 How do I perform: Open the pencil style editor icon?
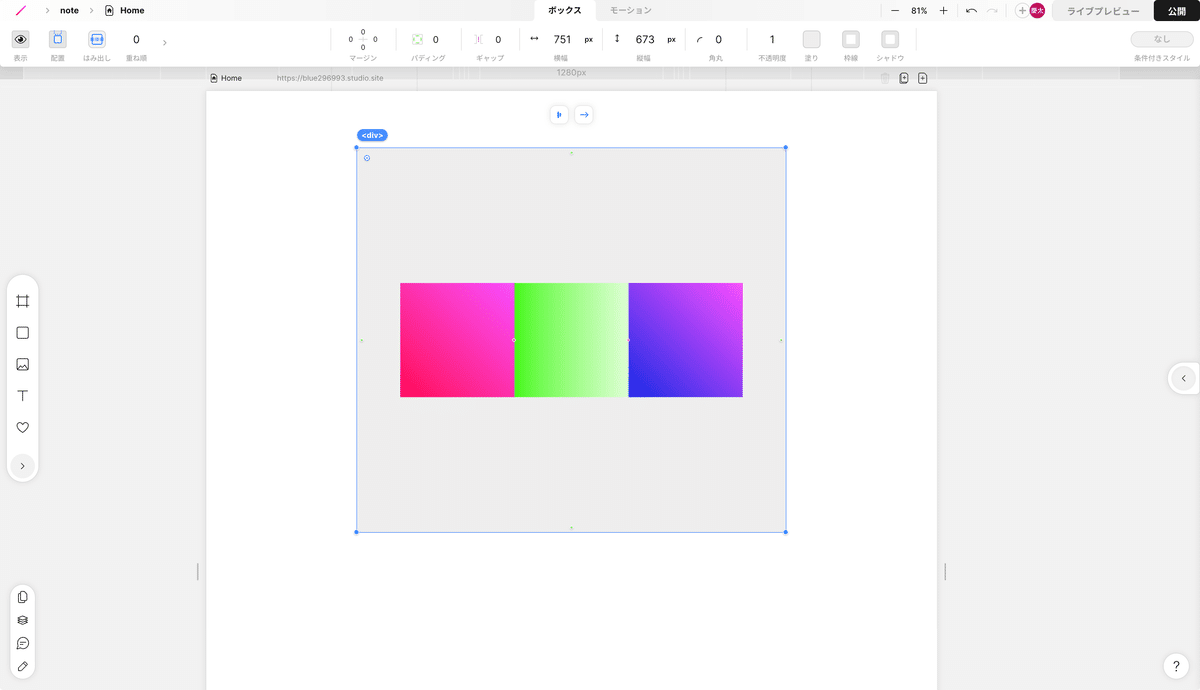22,666
